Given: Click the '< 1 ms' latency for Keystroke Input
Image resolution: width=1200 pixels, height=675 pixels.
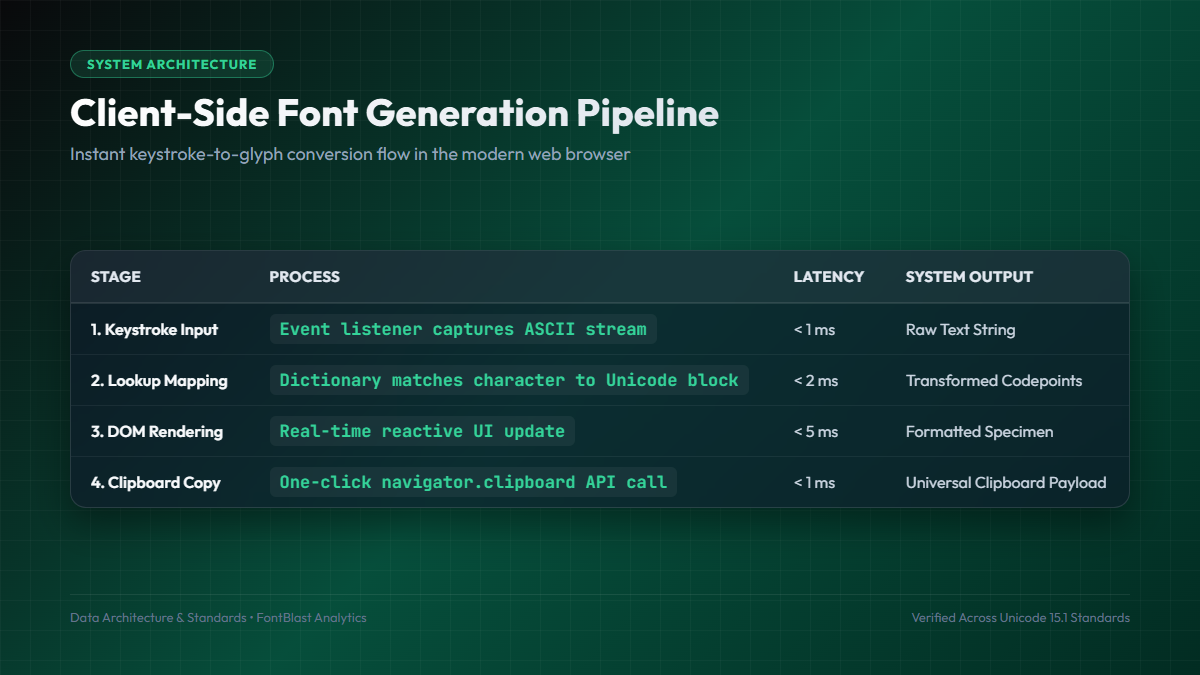Looking at the screenshot, I should [815, 329].
